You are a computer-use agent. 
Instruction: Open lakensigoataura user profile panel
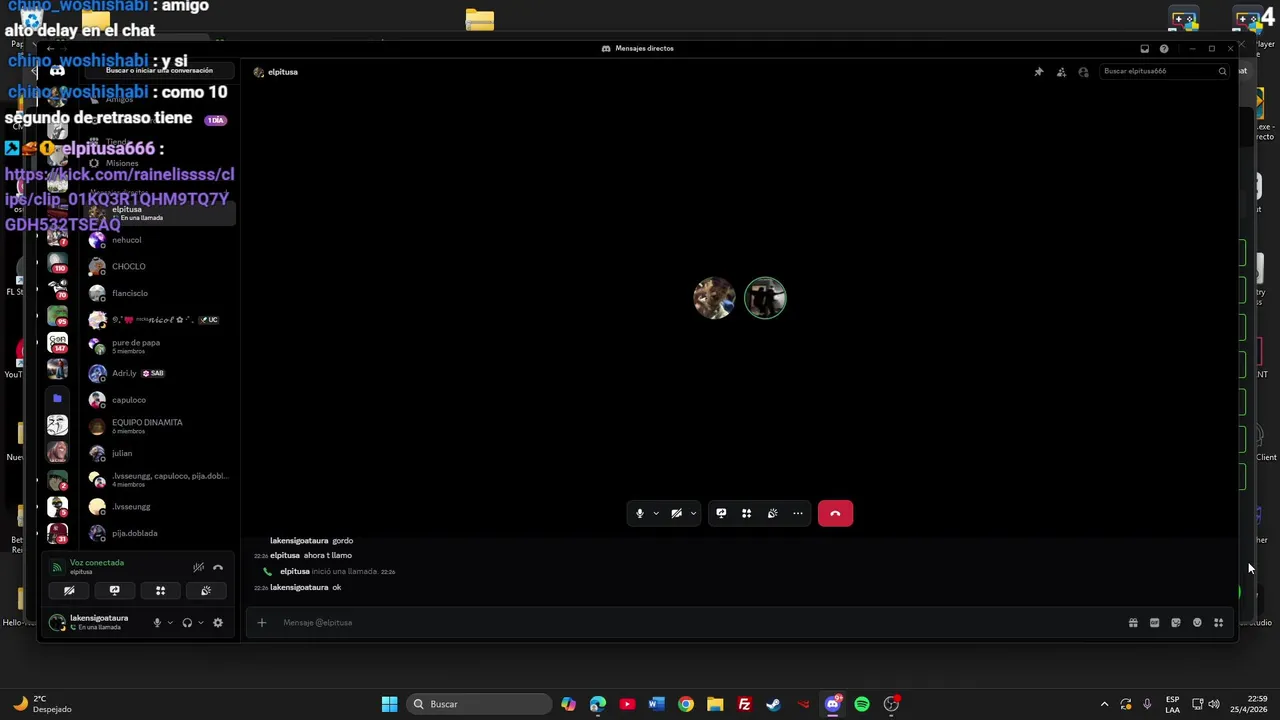95,622
